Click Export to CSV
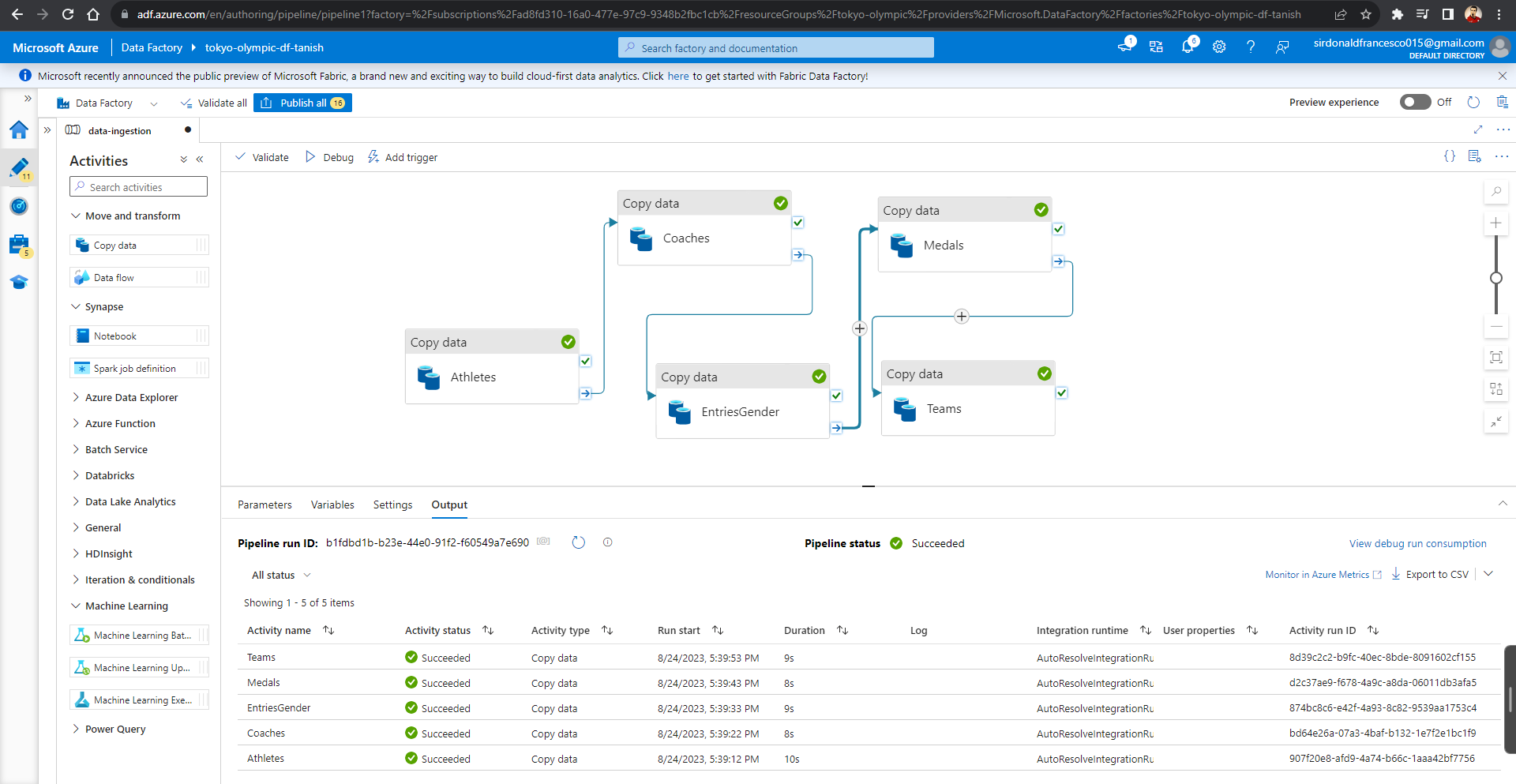 1430,574
